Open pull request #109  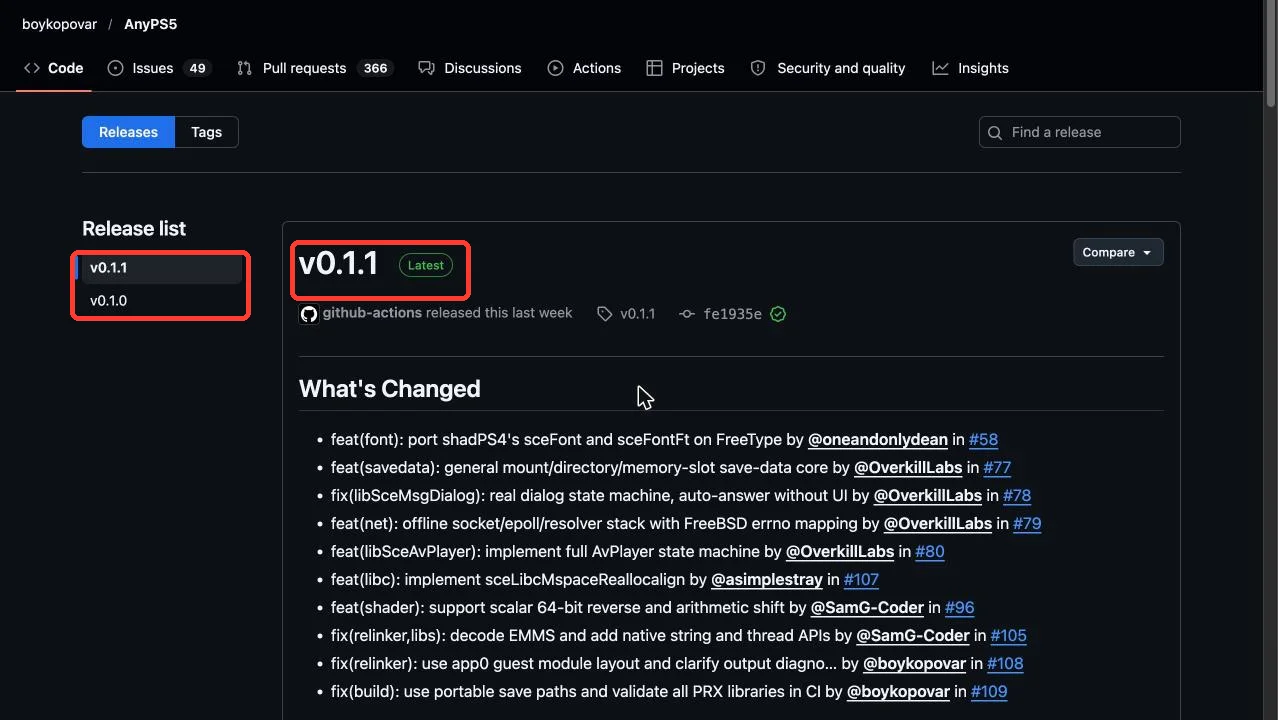[x=988, y=691]
